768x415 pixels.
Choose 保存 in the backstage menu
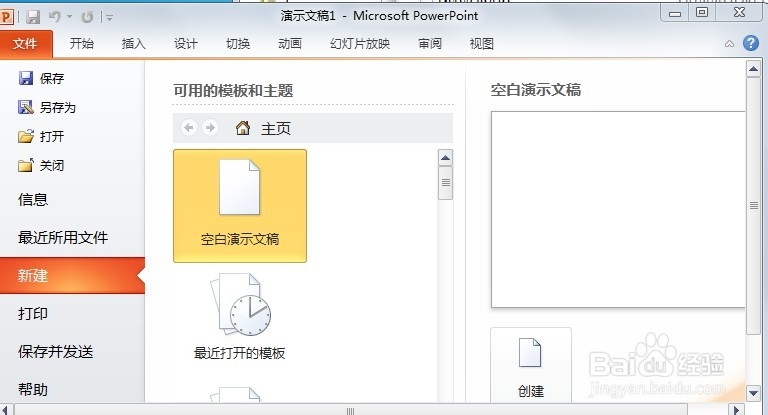tap(41, 78)
